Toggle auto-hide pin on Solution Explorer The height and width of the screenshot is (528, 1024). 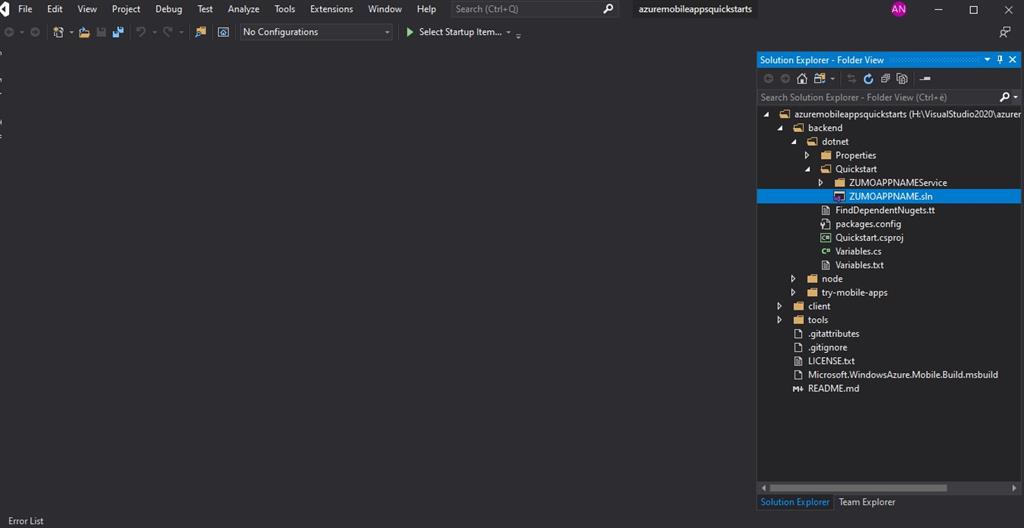click(1000, 59)
